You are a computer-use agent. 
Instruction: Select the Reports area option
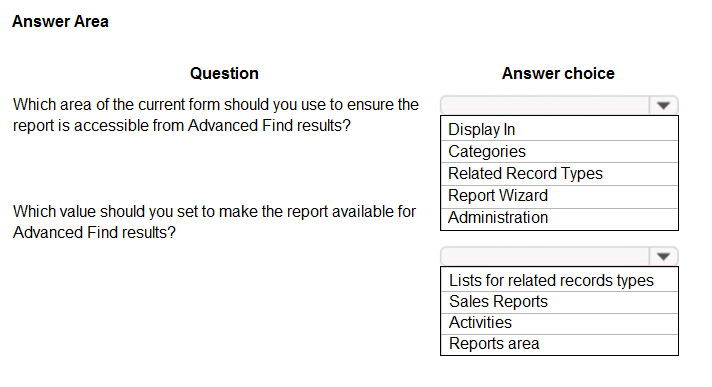point(559,344)
